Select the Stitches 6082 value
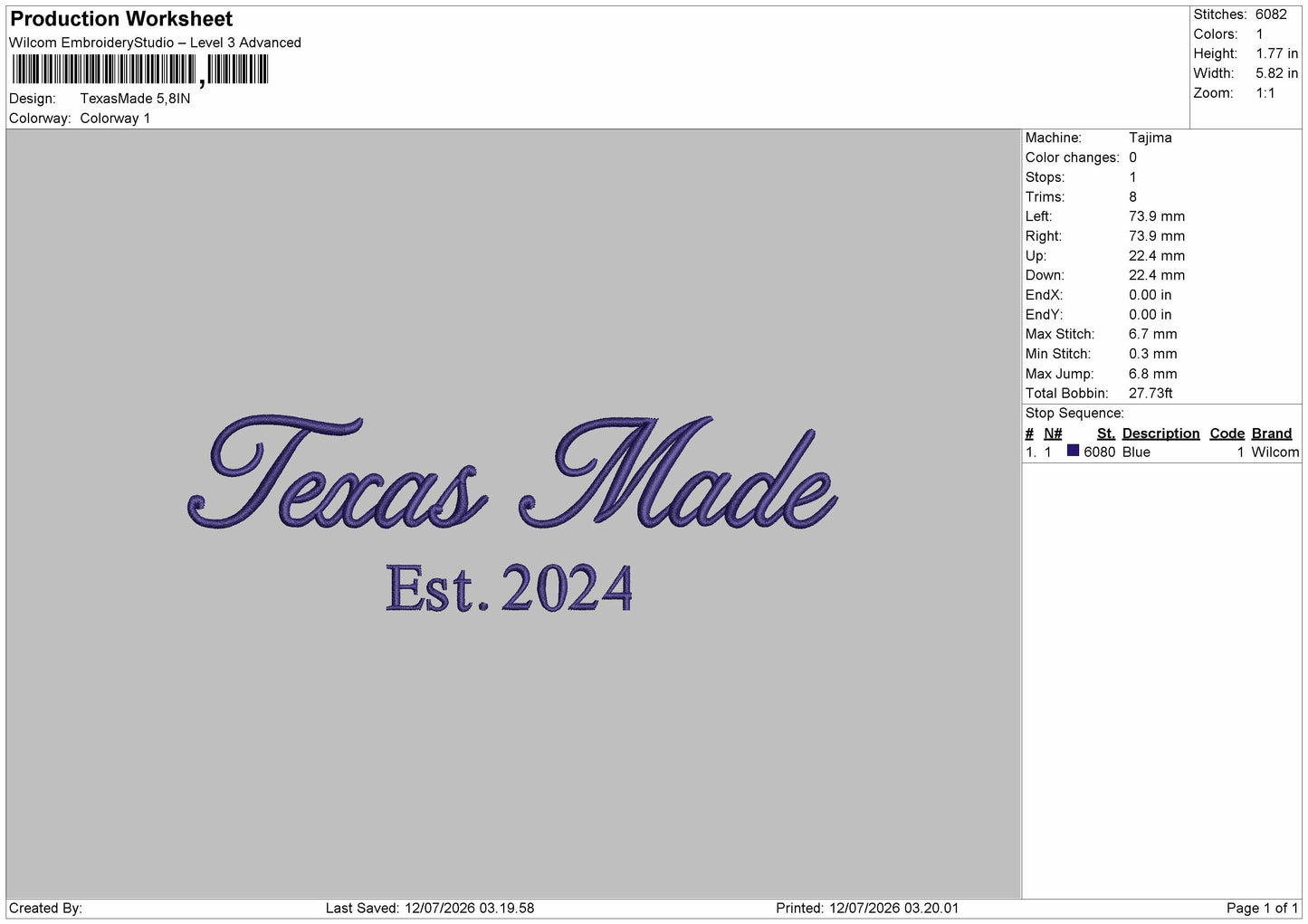This screenshot has height=924, width=1308. point(1271,14)
